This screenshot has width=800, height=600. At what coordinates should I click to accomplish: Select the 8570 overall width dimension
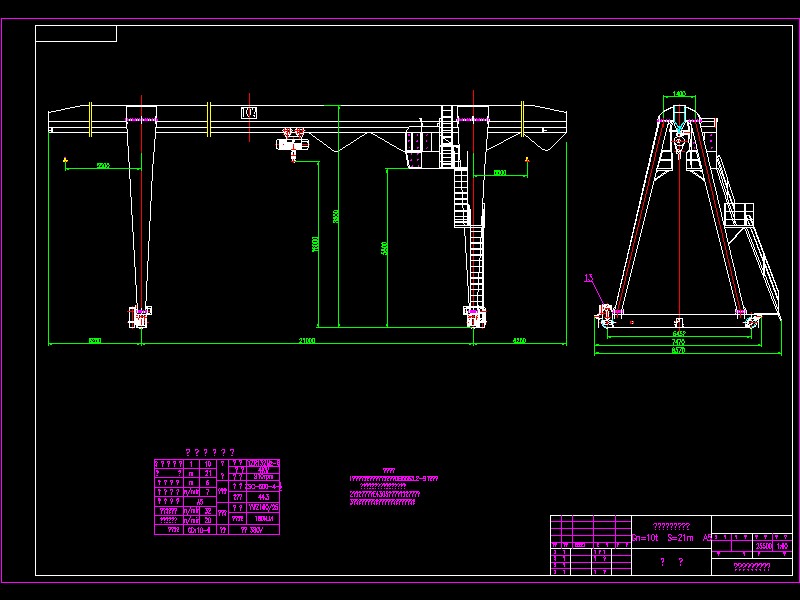(679, 351)
